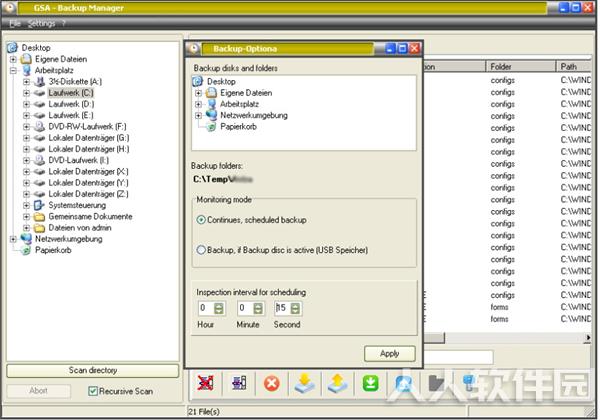Toggle the Recursive Scan checkbox
This screenshot has height=420, width=600.
93,391
